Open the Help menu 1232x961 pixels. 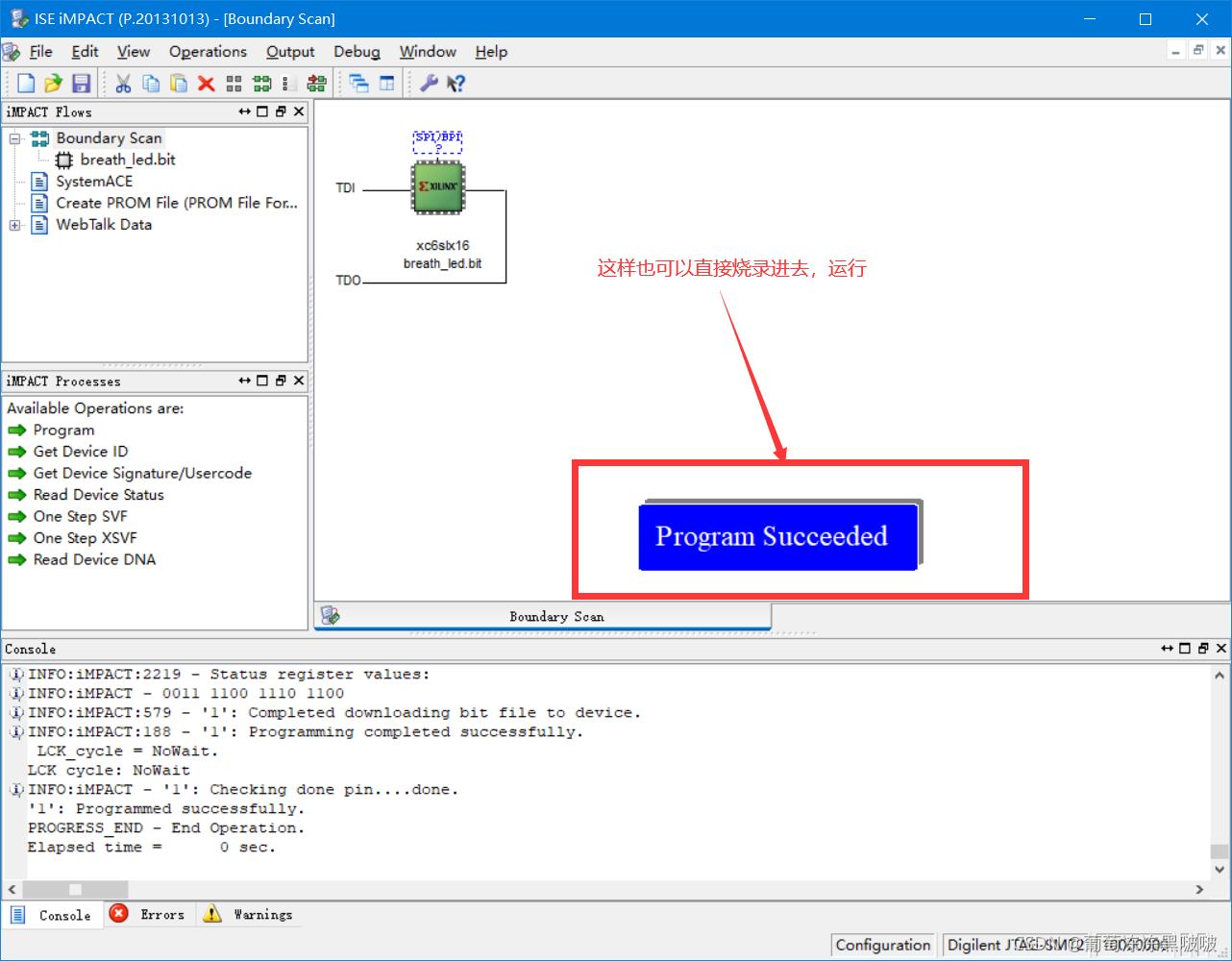tap(491, 52)
